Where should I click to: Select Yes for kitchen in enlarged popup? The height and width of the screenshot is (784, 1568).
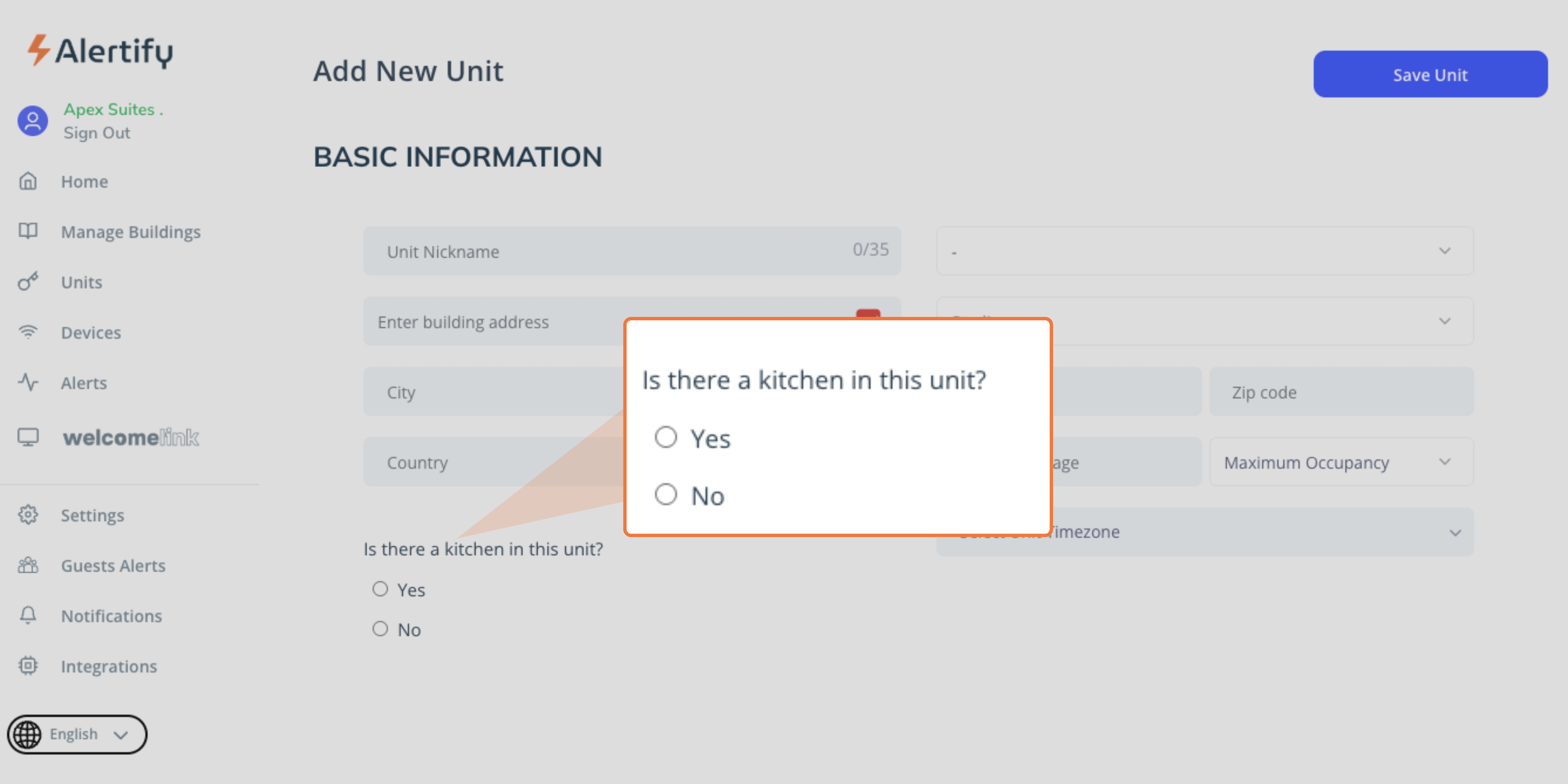pos(665,437)
